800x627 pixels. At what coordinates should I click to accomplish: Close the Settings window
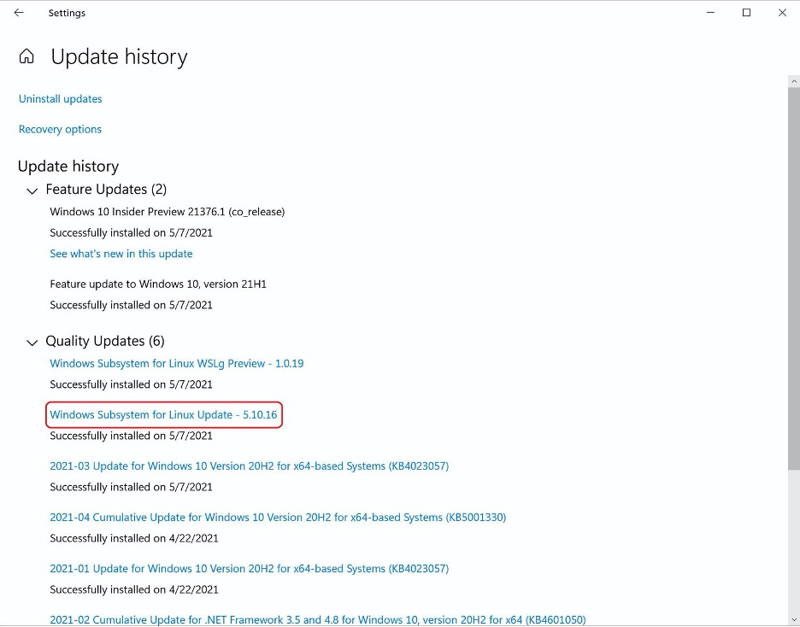point(782,13)
